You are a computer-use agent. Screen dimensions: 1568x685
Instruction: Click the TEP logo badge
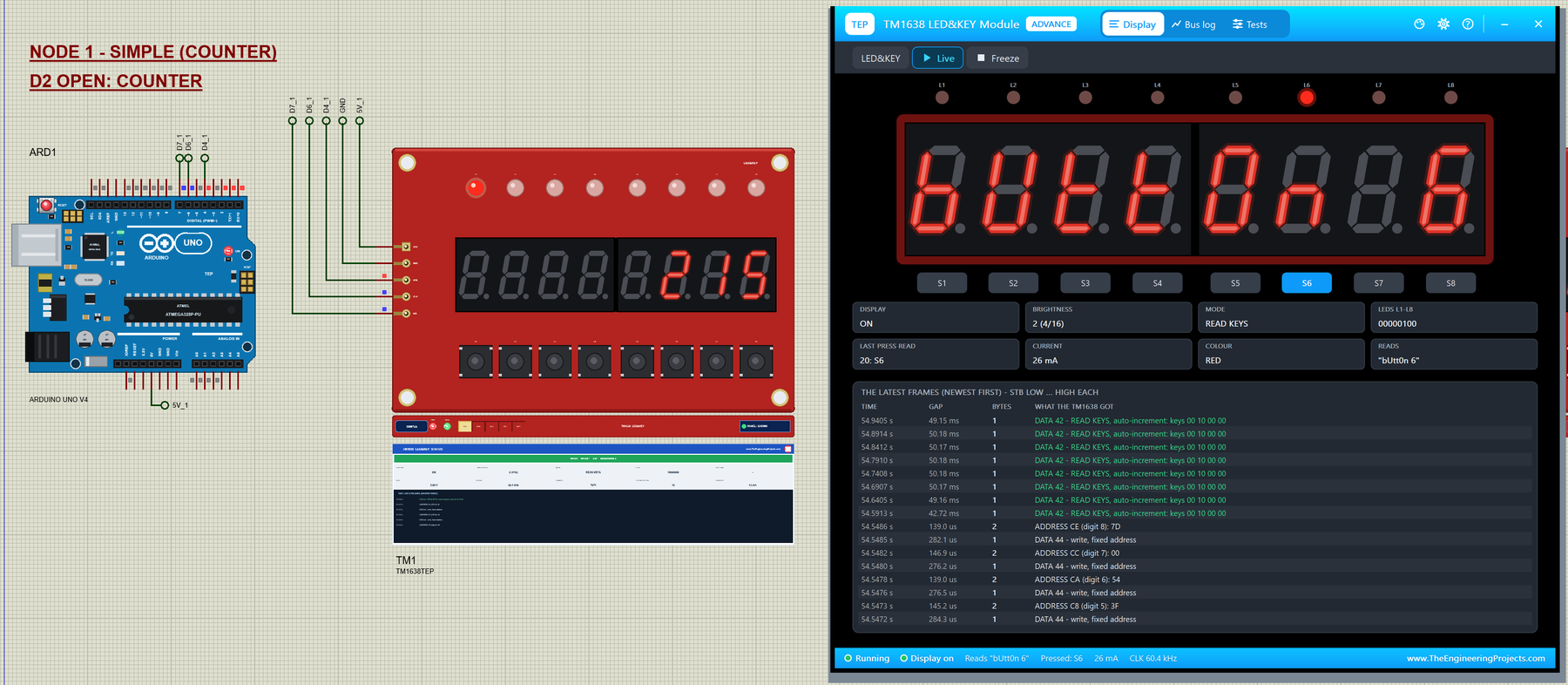[x=860, y=24]
